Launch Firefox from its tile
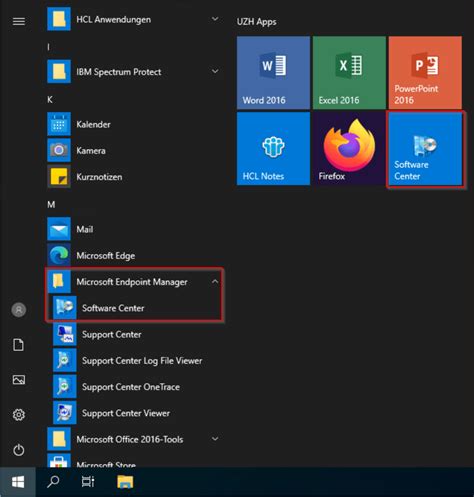The image size is (474, 497). click(x=349, y=148)
